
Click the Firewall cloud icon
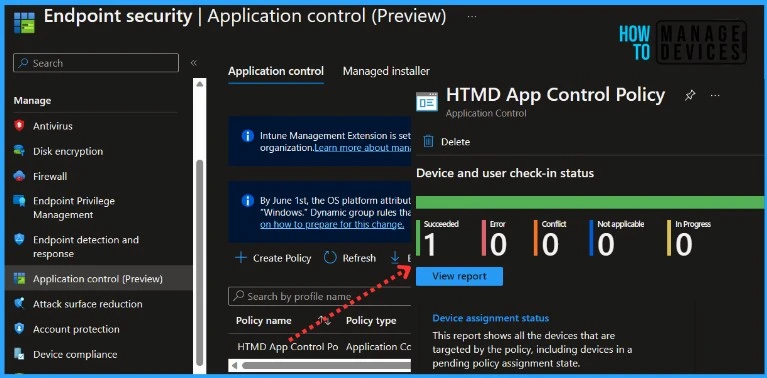click(x=20, y=176)
